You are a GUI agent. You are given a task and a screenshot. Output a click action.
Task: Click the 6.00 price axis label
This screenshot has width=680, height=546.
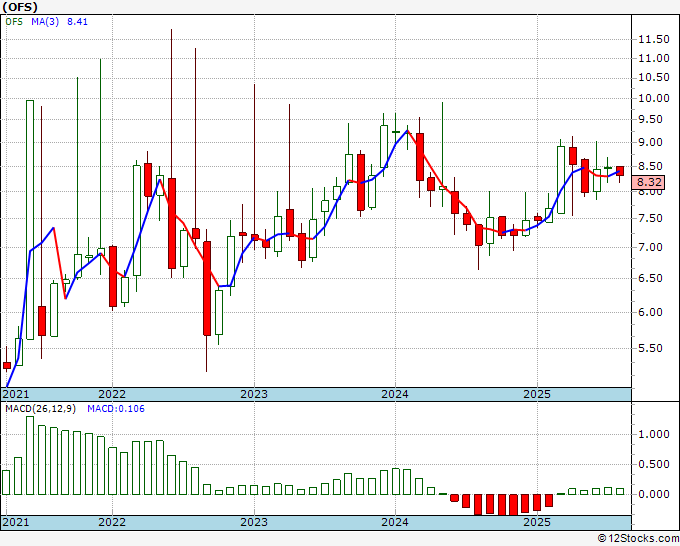coord(650,312)
